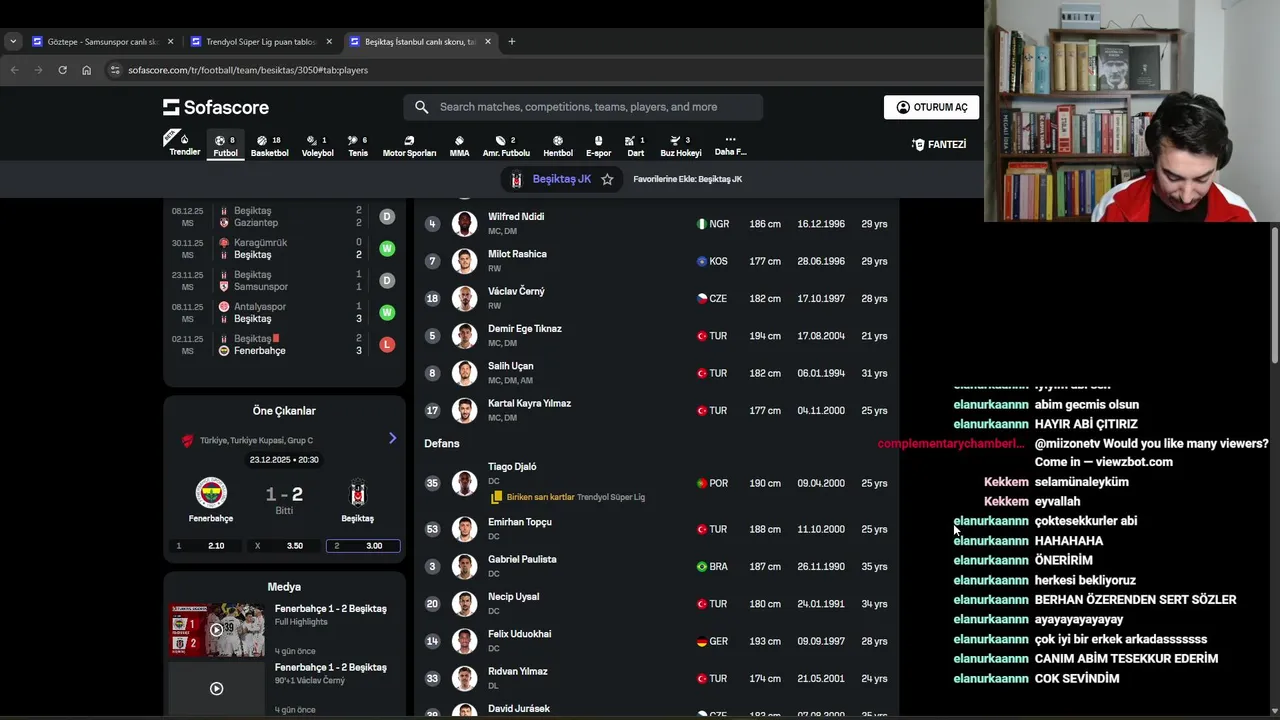Open Wilfred Ndidi player profile

pyautogui.click(x=656, y=224)
